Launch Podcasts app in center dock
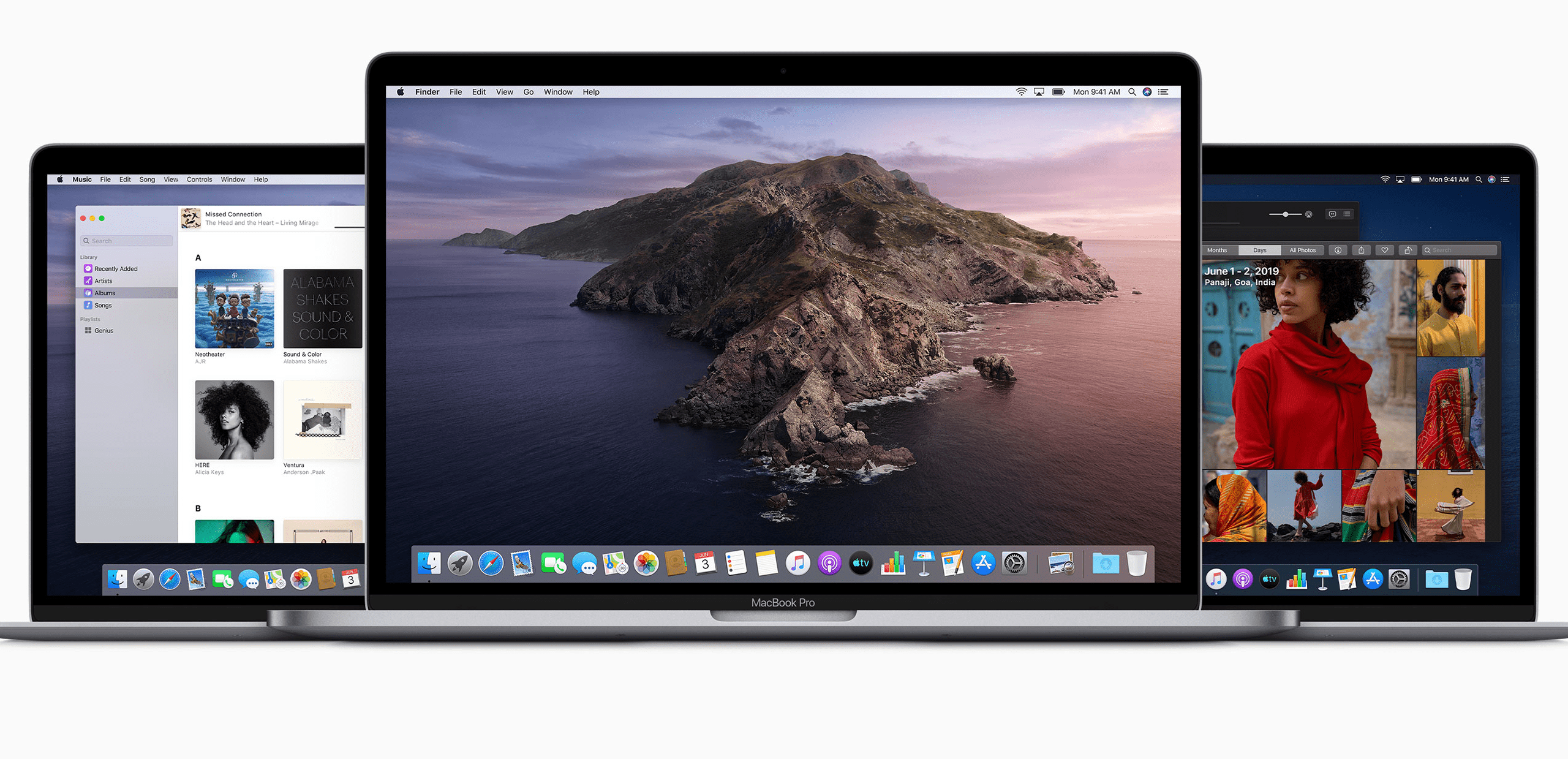The image size is (1568, 759). click(x=829, y=564)
